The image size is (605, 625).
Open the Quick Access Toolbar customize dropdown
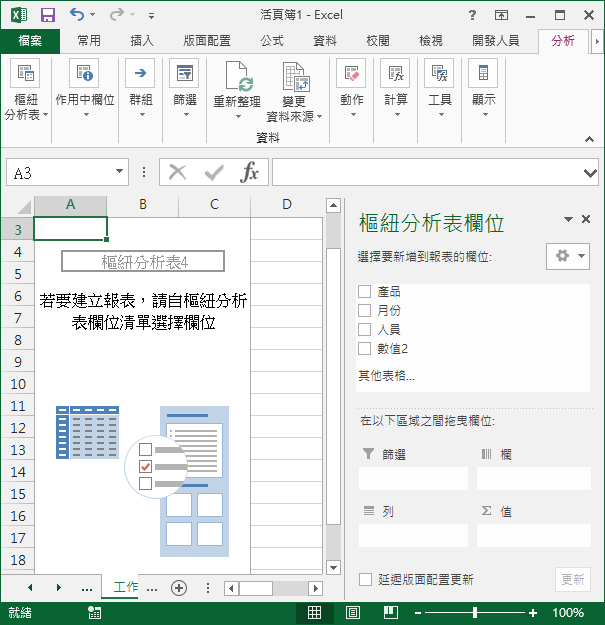[x=151, y=16]
